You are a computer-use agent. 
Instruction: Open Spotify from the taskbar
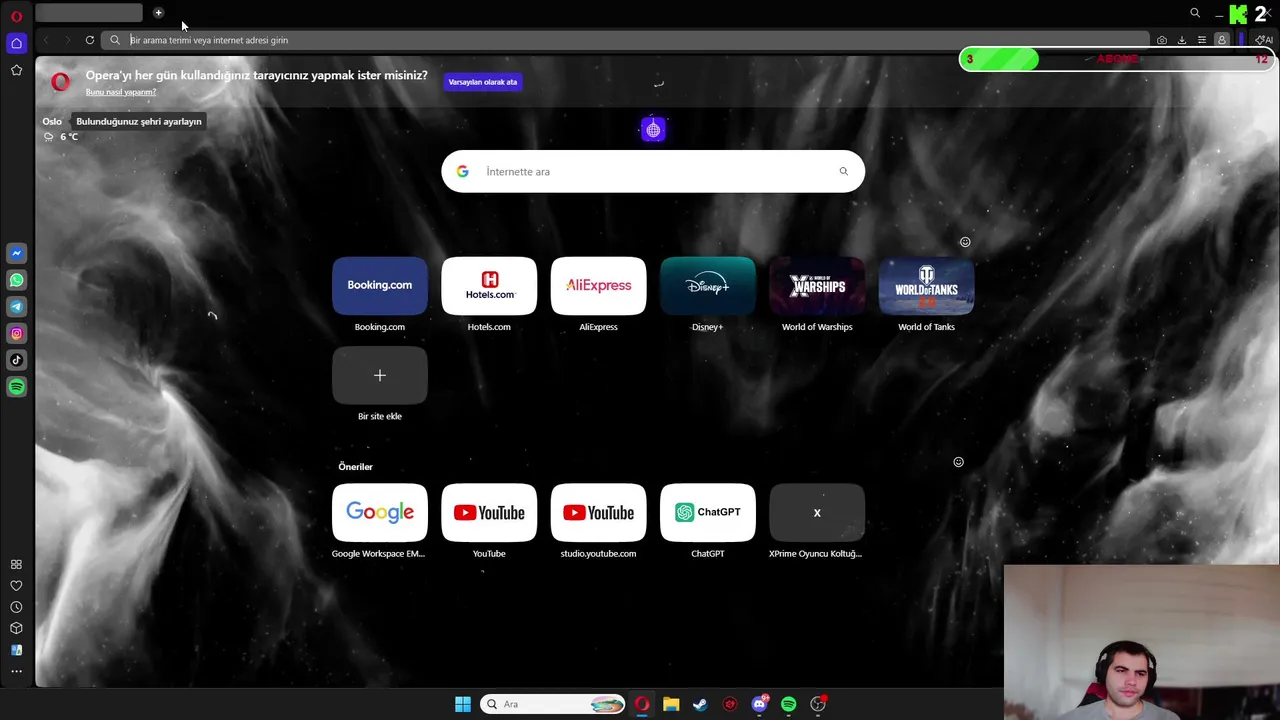click(788, 704)
